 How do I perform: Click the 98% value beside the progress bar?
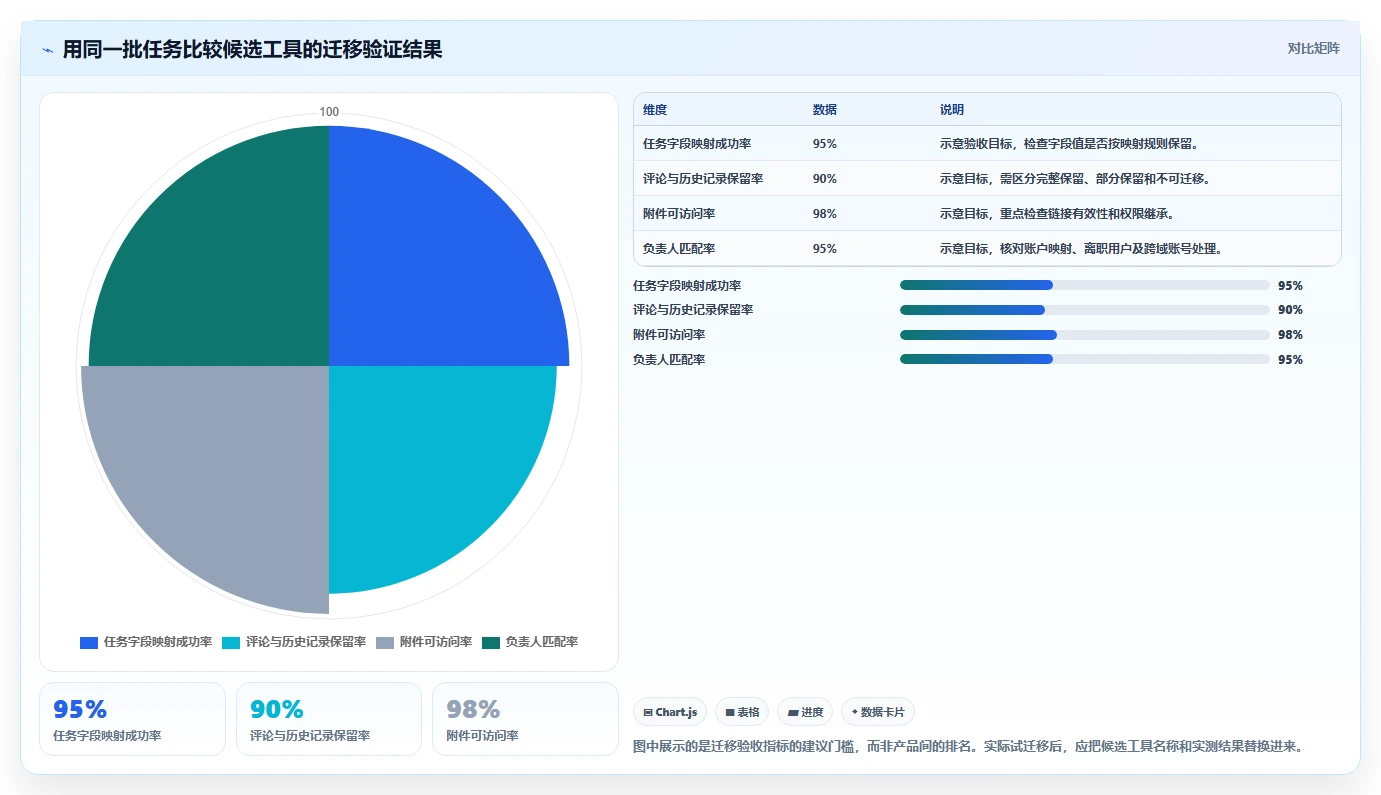(1290, 335)
